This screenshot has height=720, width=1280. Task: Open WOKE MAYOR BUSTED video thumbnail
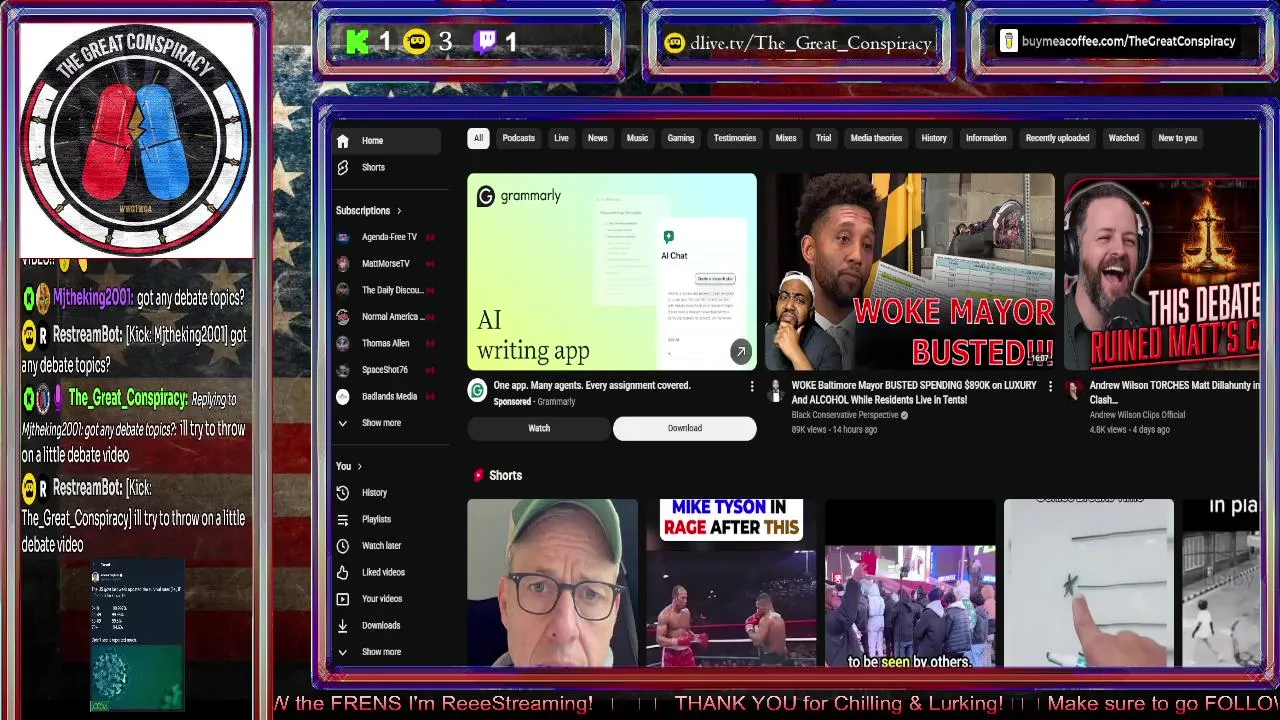910,272
